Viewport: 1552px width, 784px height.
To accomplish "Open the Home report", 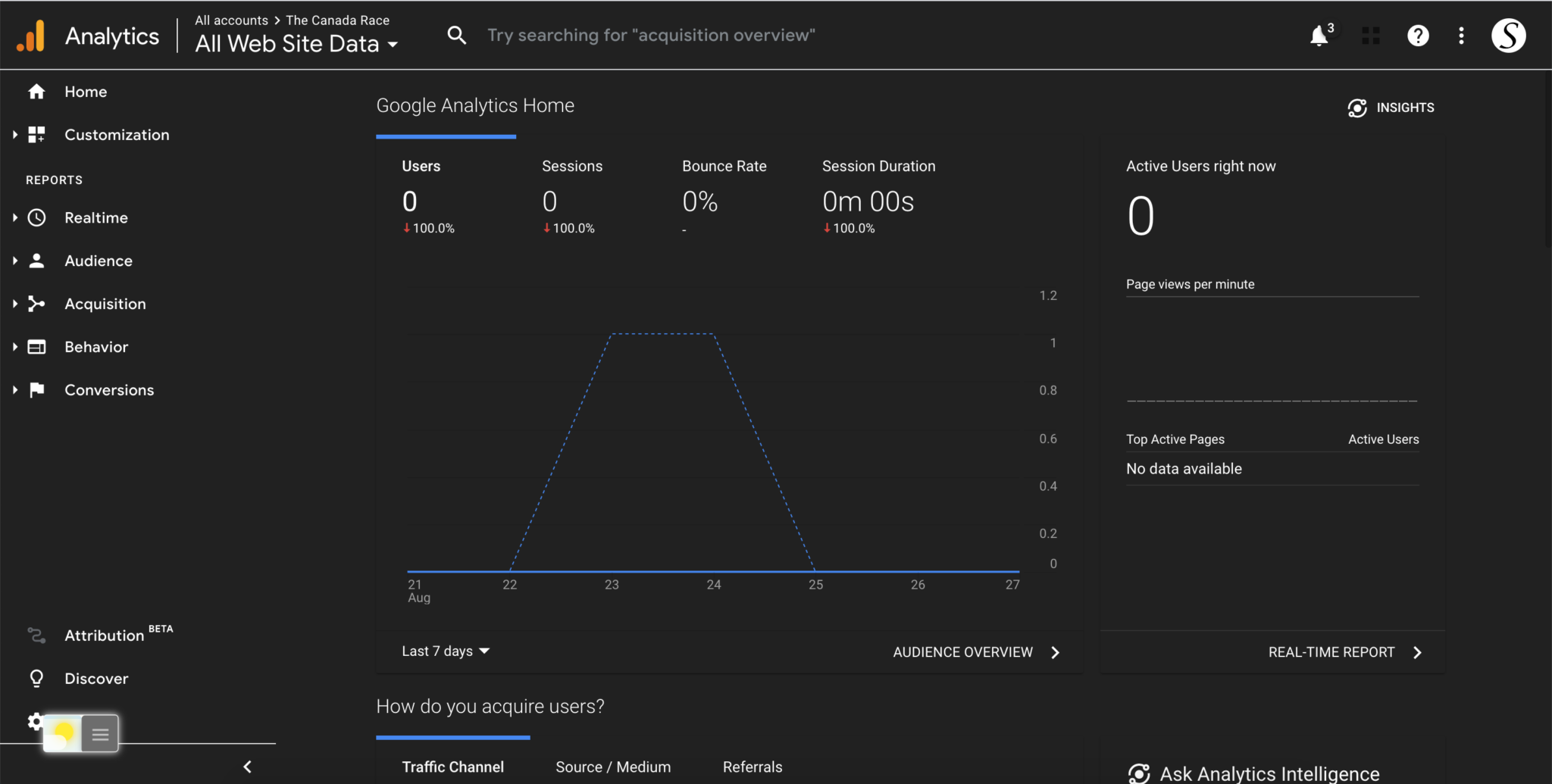I will point(85,91).
